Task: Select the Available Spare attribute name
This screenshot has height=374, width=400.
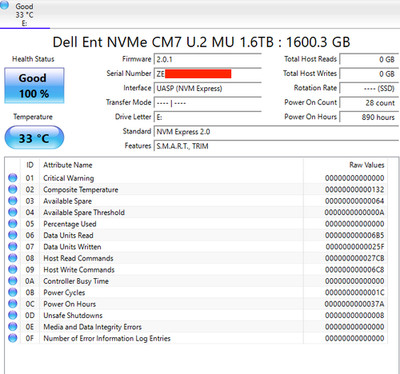Action: (x=67, y=201)
